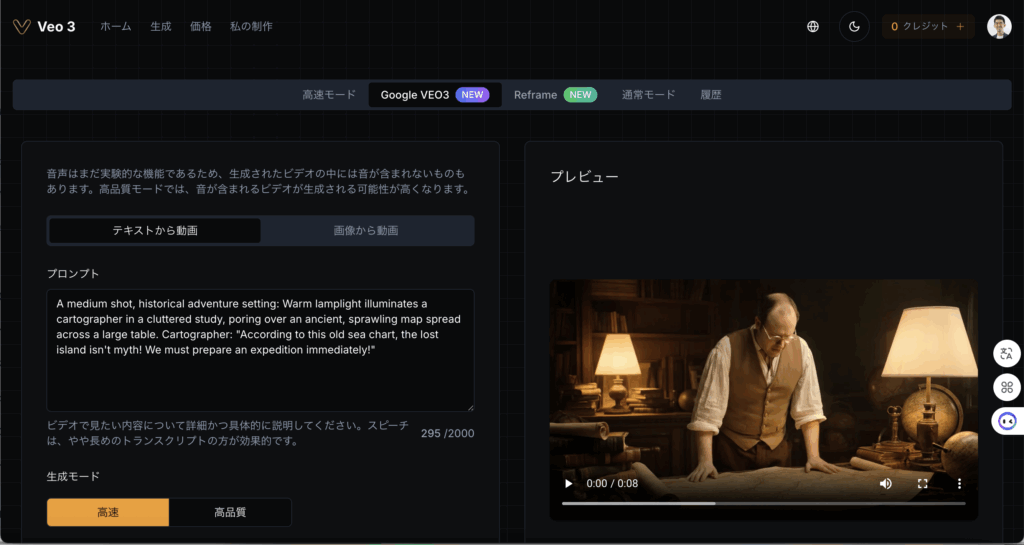Image resolution: width=1024 pixels, height=545 pixels.
Task: Click the command key floating icon
Action: point(1007,388)
